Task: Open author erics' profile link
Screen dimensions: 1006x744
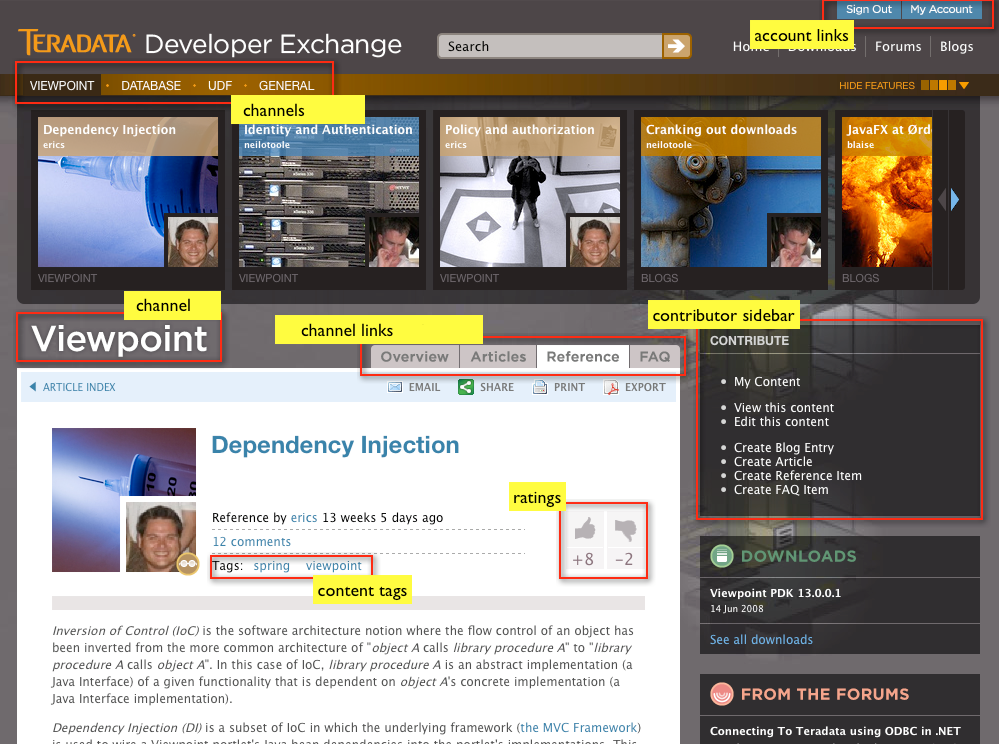Action: pos(304,518)
